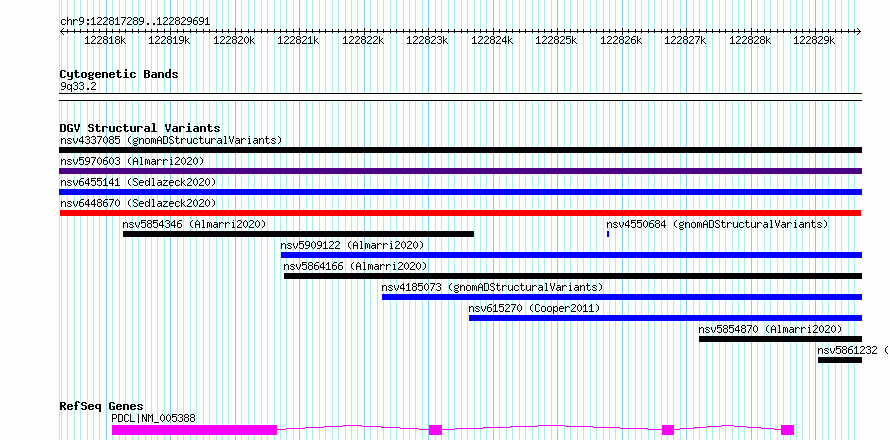Click the DGV Structural Variants track title
The width and height of the screenshot is (890, 440).
coord(140,128)
